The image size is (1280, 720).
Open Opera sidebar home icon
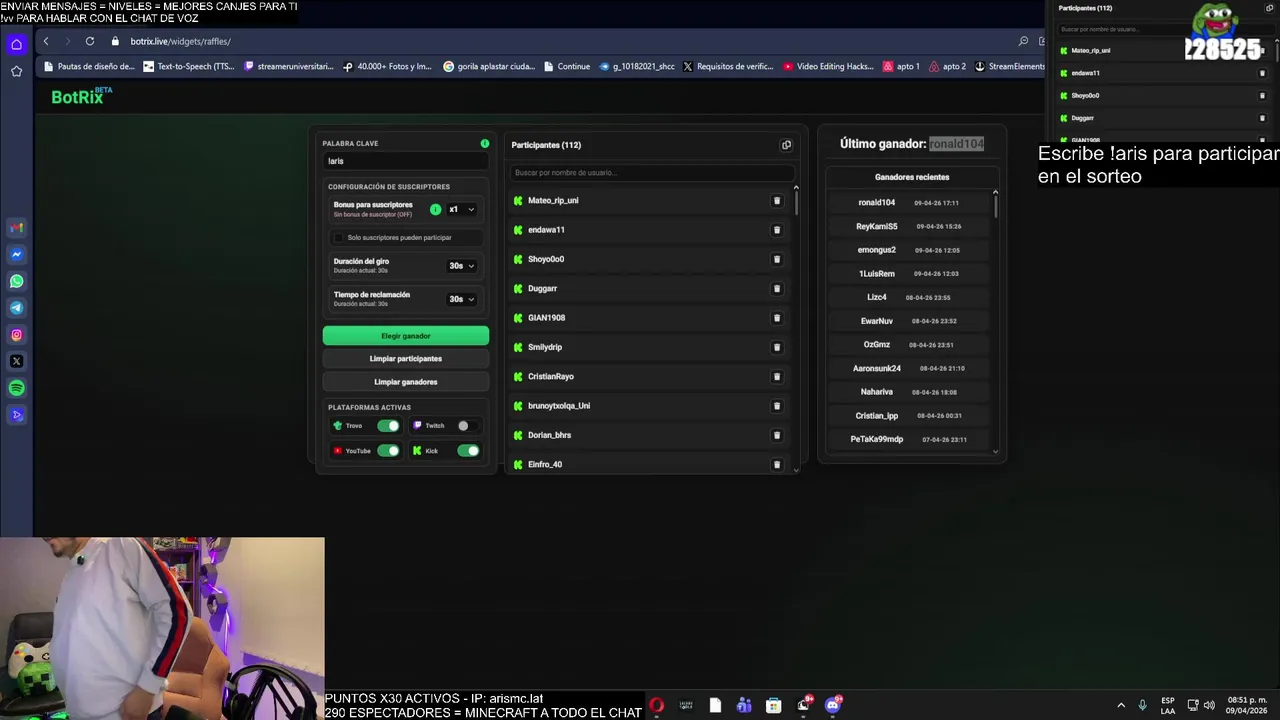(x=16, y=44)
